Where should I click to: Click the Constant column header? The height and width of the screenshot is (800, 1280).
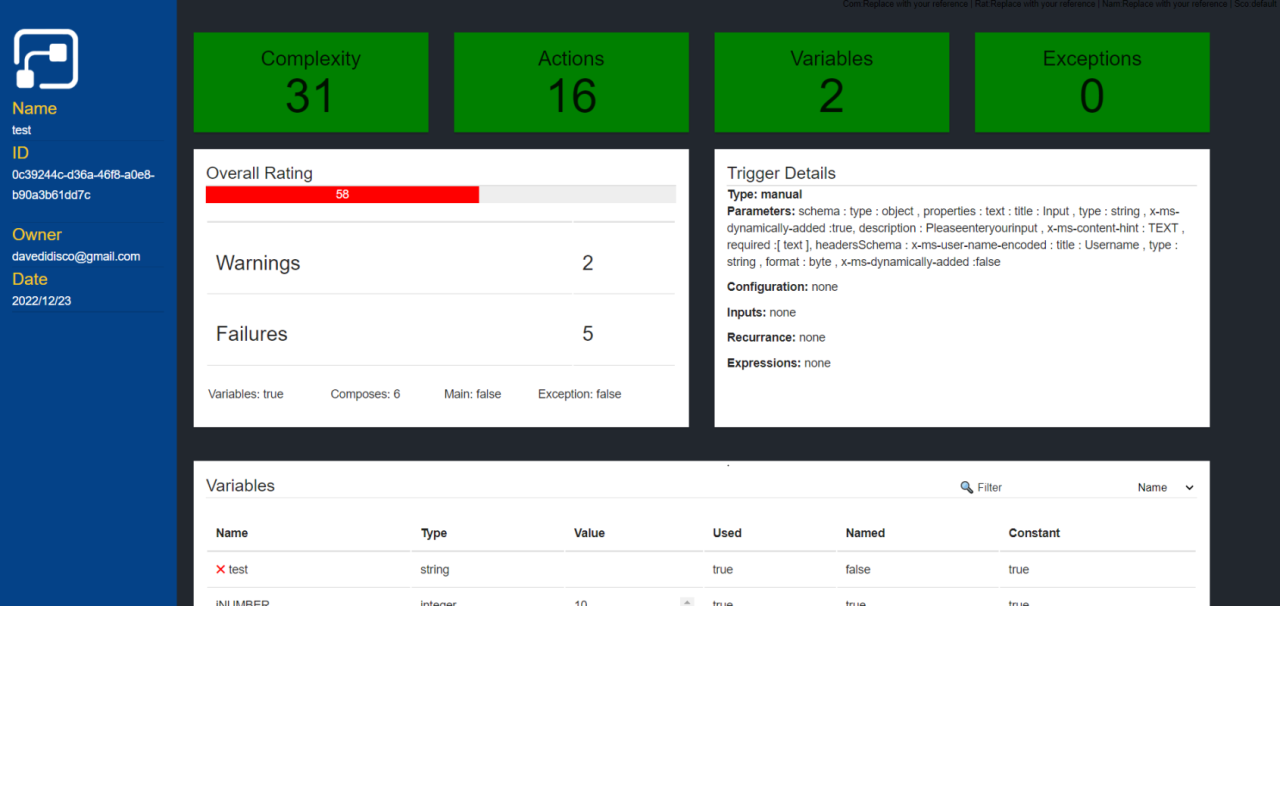point(1034,533)
